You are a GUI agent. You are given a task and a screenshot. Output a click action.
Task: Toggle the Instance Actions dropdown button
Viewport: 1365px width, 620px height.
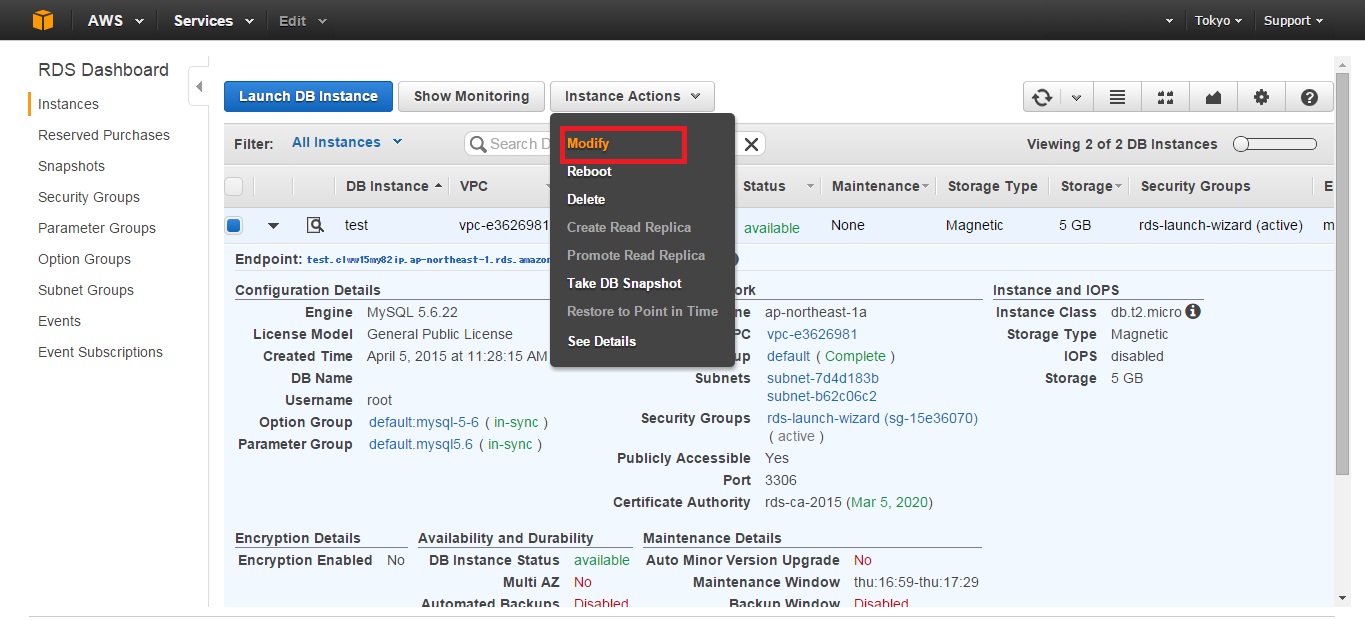click(x=632, y=96)
